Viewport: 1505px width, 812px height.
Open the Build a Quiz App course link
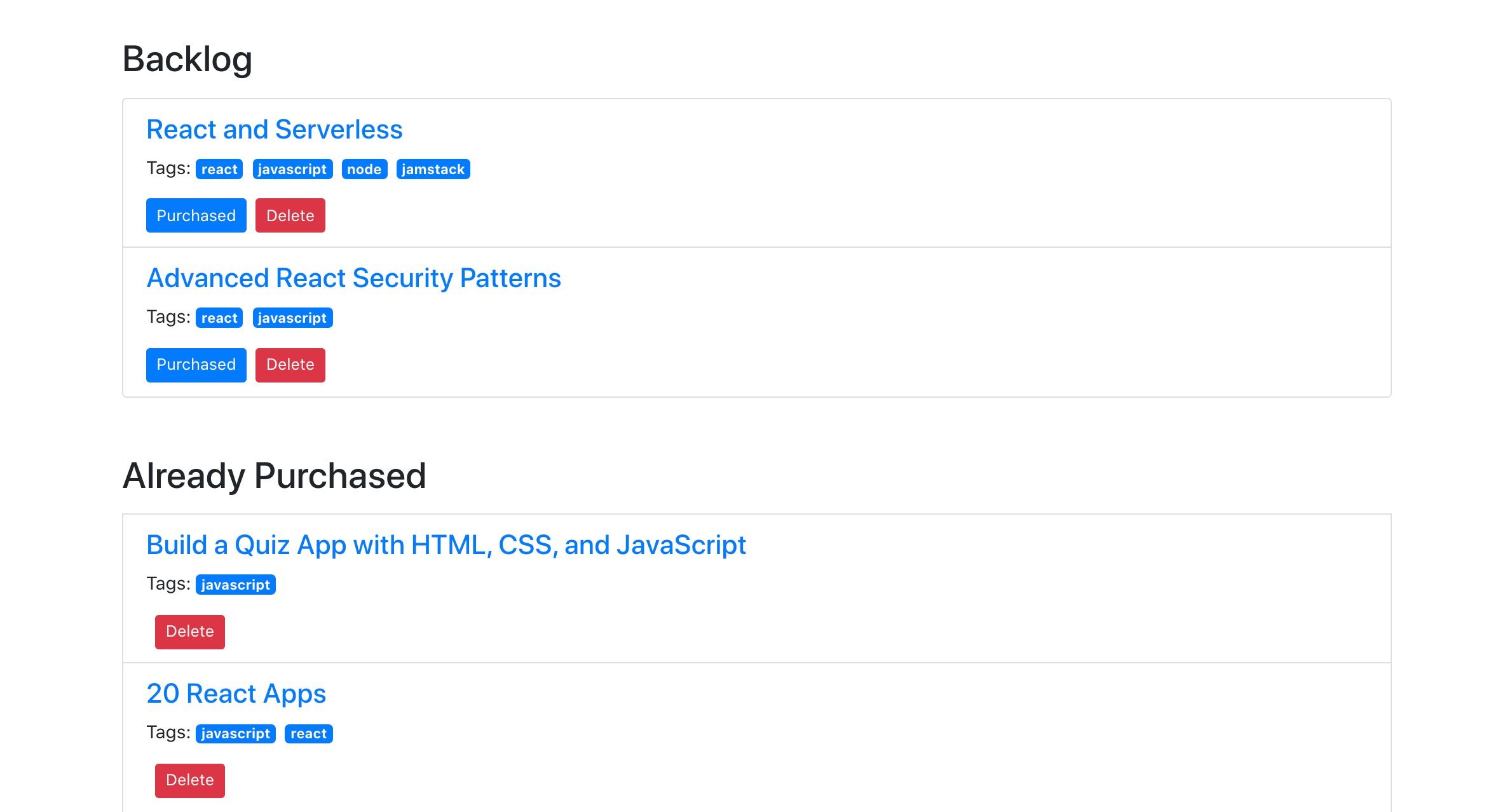tap(446, 545)
